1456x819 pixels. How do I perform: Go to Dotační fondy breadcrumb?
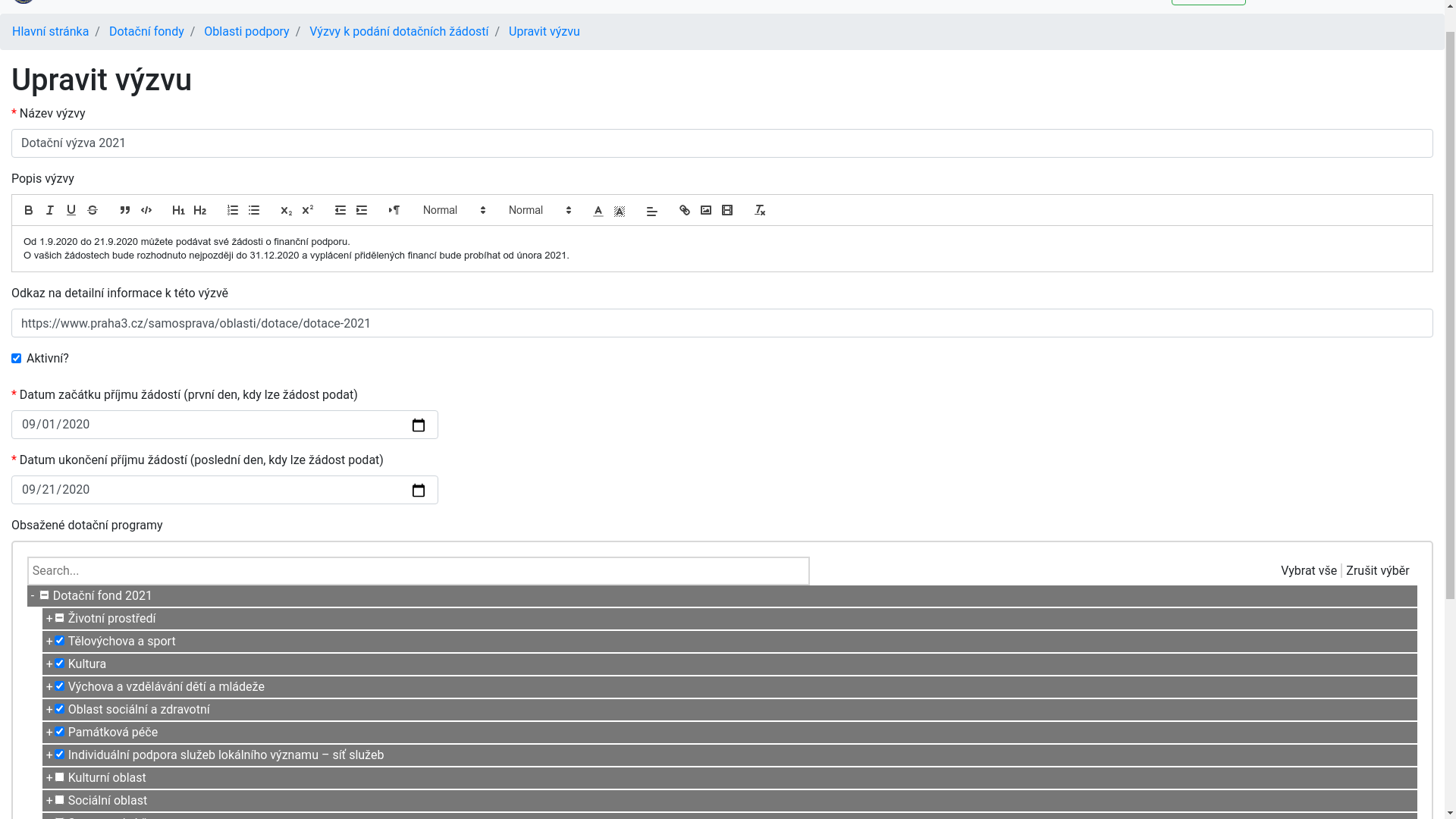[146, 32]
